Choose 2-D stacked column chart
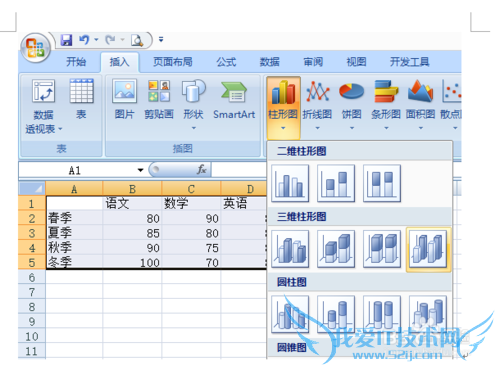The image size is (500, 370). click(x=336, y=183)
